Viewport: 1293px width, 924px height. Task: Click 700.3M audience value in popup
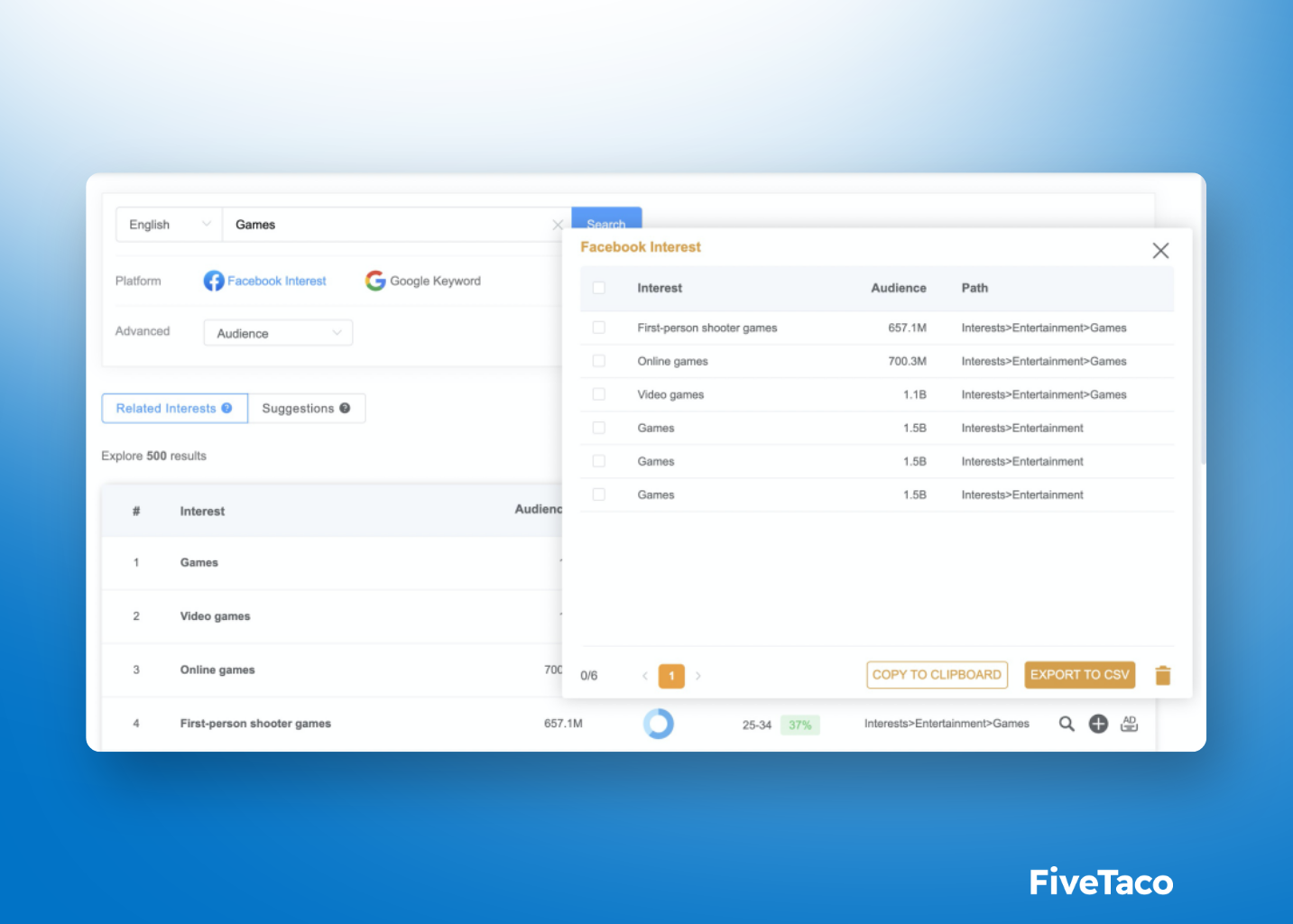[x=907, y=361]
